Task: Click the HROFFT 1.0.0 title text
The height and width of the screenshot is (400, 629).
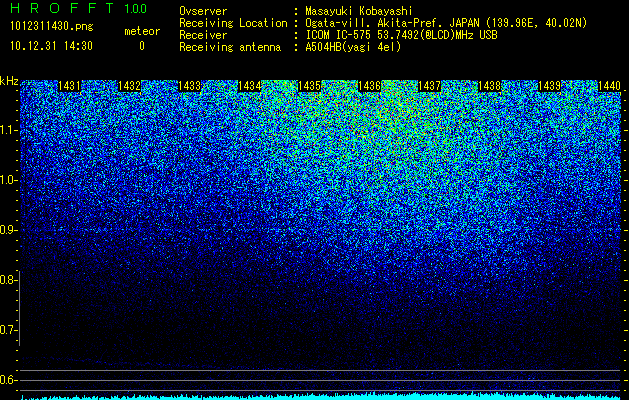Action: tap(78, 8)
